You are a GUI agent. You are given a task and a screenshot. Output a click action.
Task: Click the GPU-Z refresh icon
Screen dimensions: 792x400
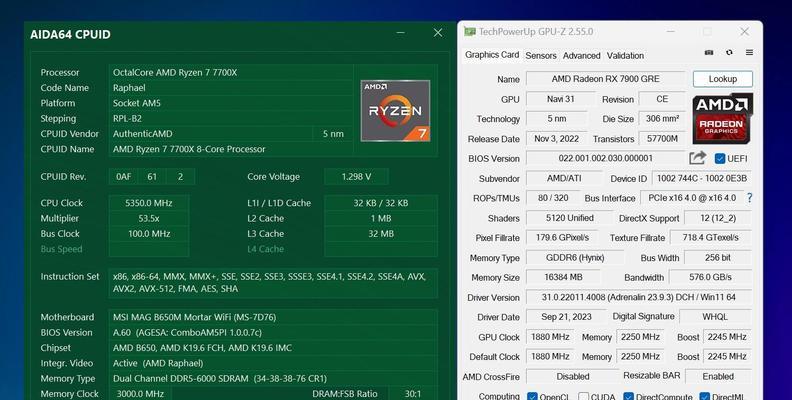729,53
